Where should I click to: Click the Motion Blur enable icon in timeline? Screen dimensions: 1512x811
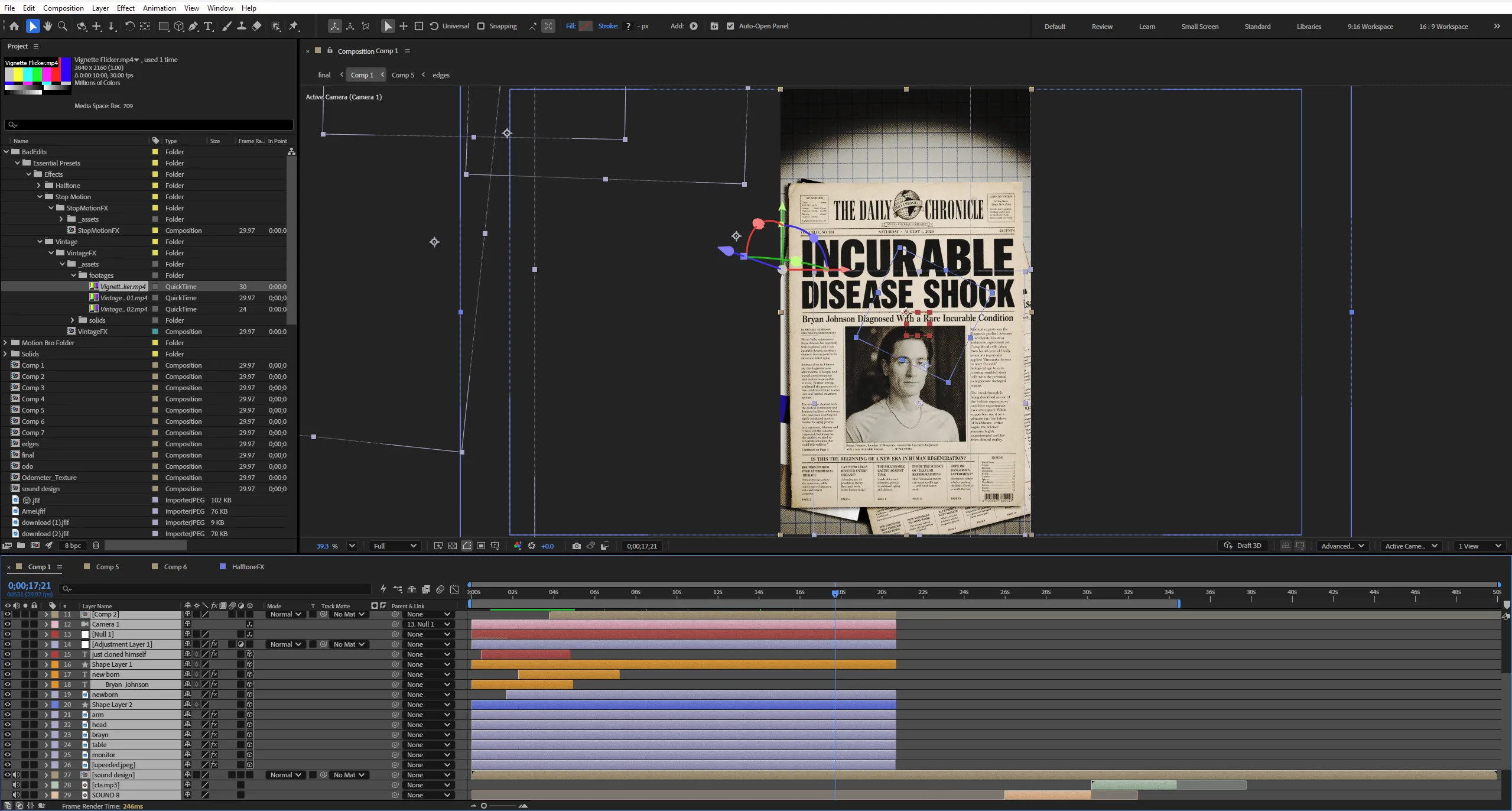coord(440,589)
